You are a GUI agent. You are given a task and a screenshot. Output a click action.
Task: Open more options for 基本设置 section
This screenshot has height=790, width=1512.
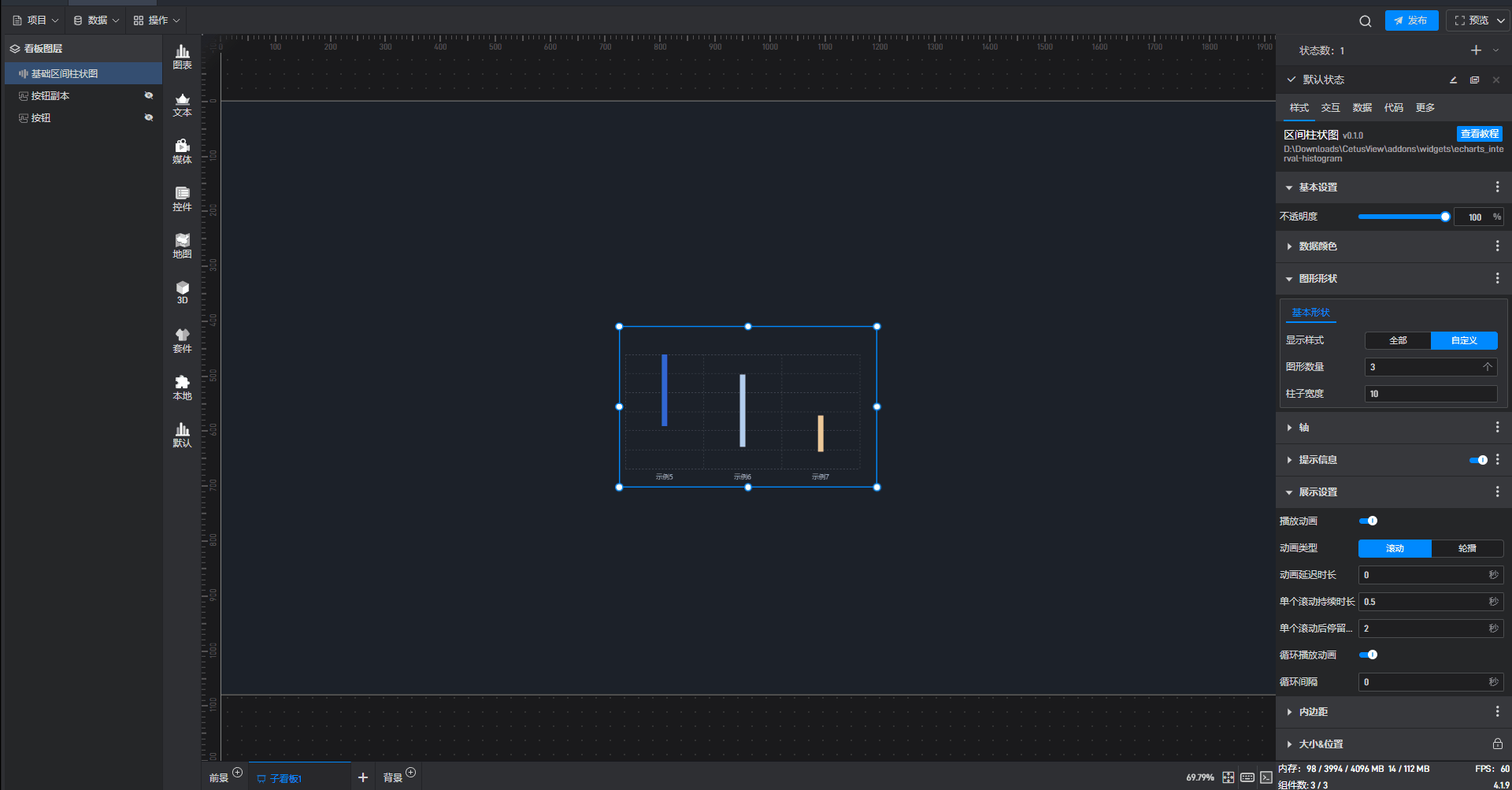tap(1497, 187)
